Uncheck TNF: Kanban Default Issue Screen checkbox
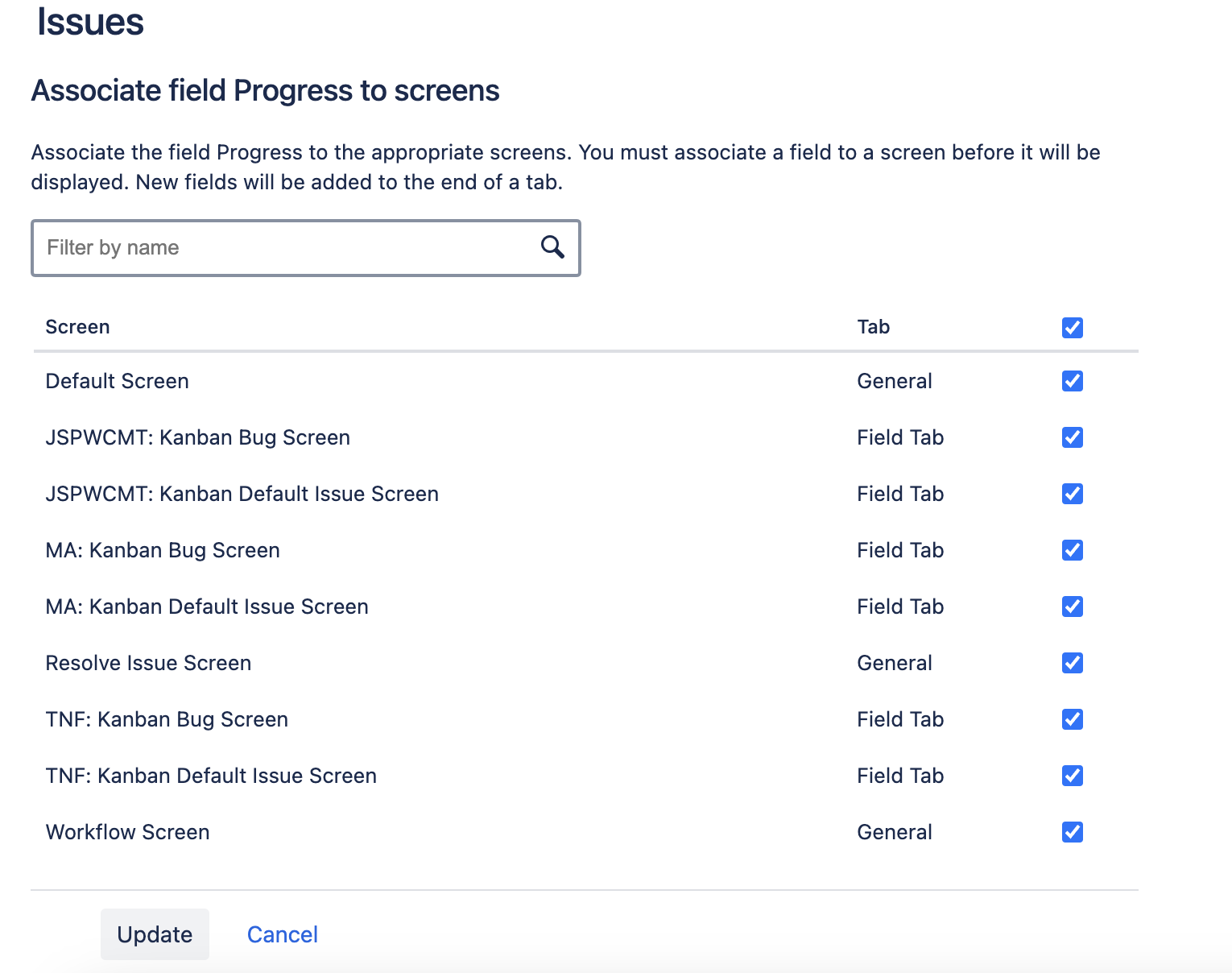The image size is (1232, 973). (1072, 776)
